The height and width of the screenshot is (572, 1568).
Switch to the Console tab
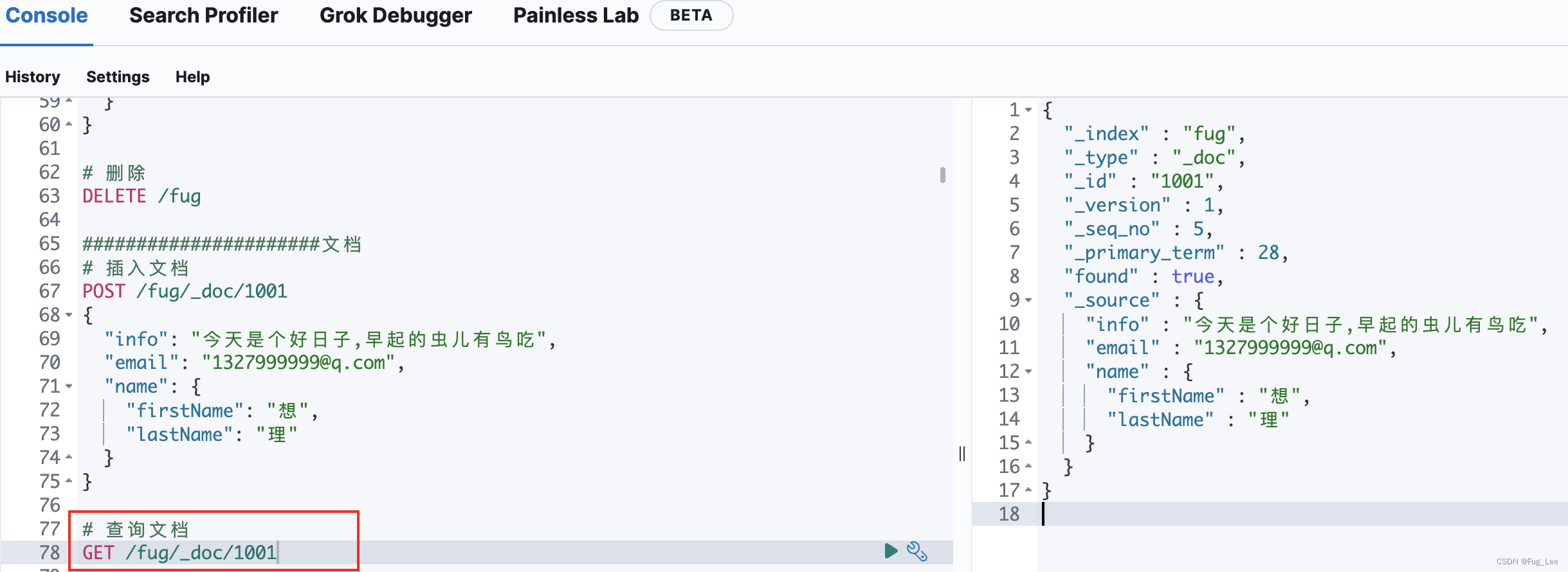46,15
